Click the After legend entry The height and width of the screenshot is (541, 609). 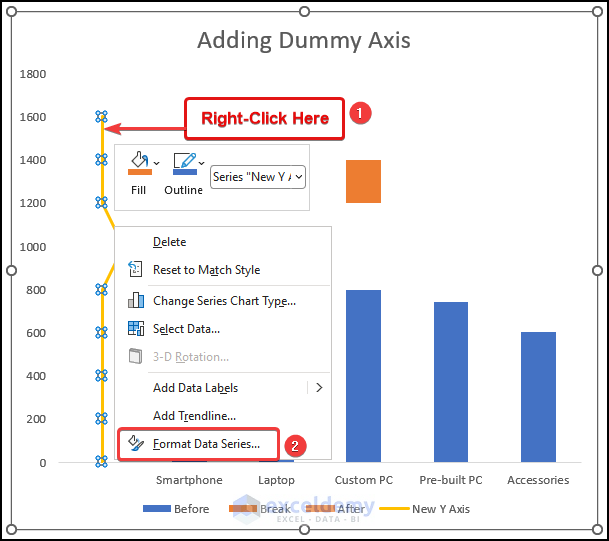tap(335, 509)
